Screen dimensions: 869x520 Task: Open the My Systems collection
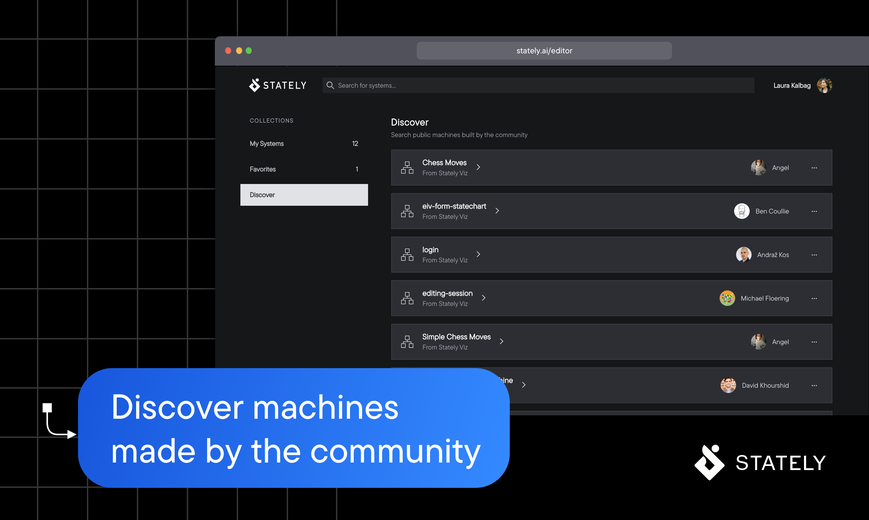click(304, 144)
